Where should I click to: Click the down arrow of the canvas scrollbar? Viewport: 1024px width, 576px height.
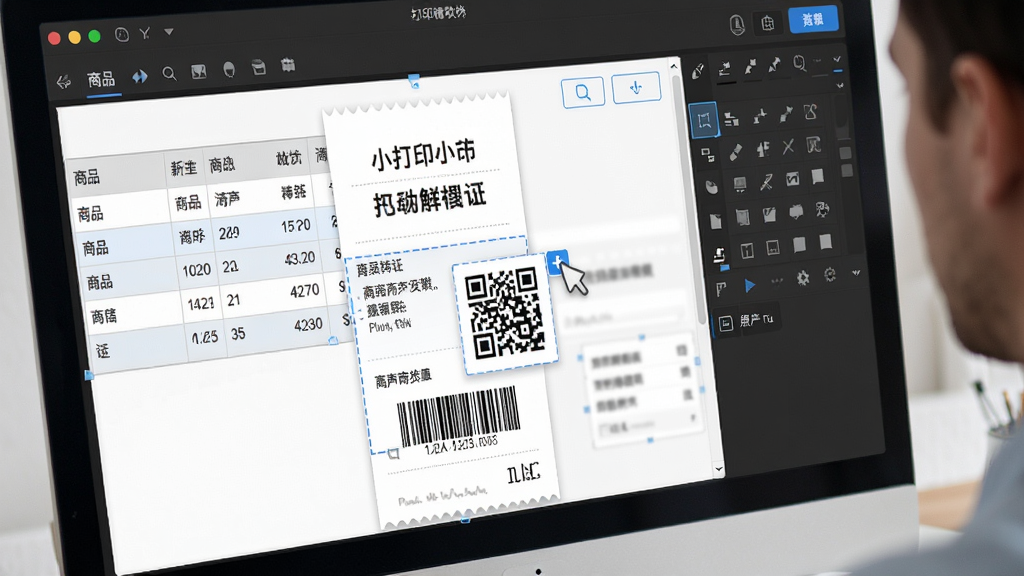(718, 469)
